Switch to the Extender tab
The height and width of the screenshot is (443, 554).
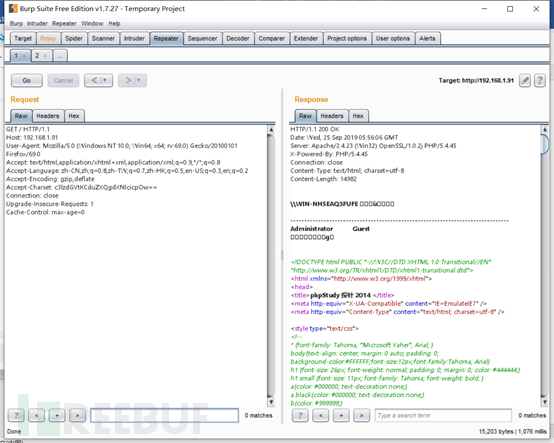tap(306, 39)
